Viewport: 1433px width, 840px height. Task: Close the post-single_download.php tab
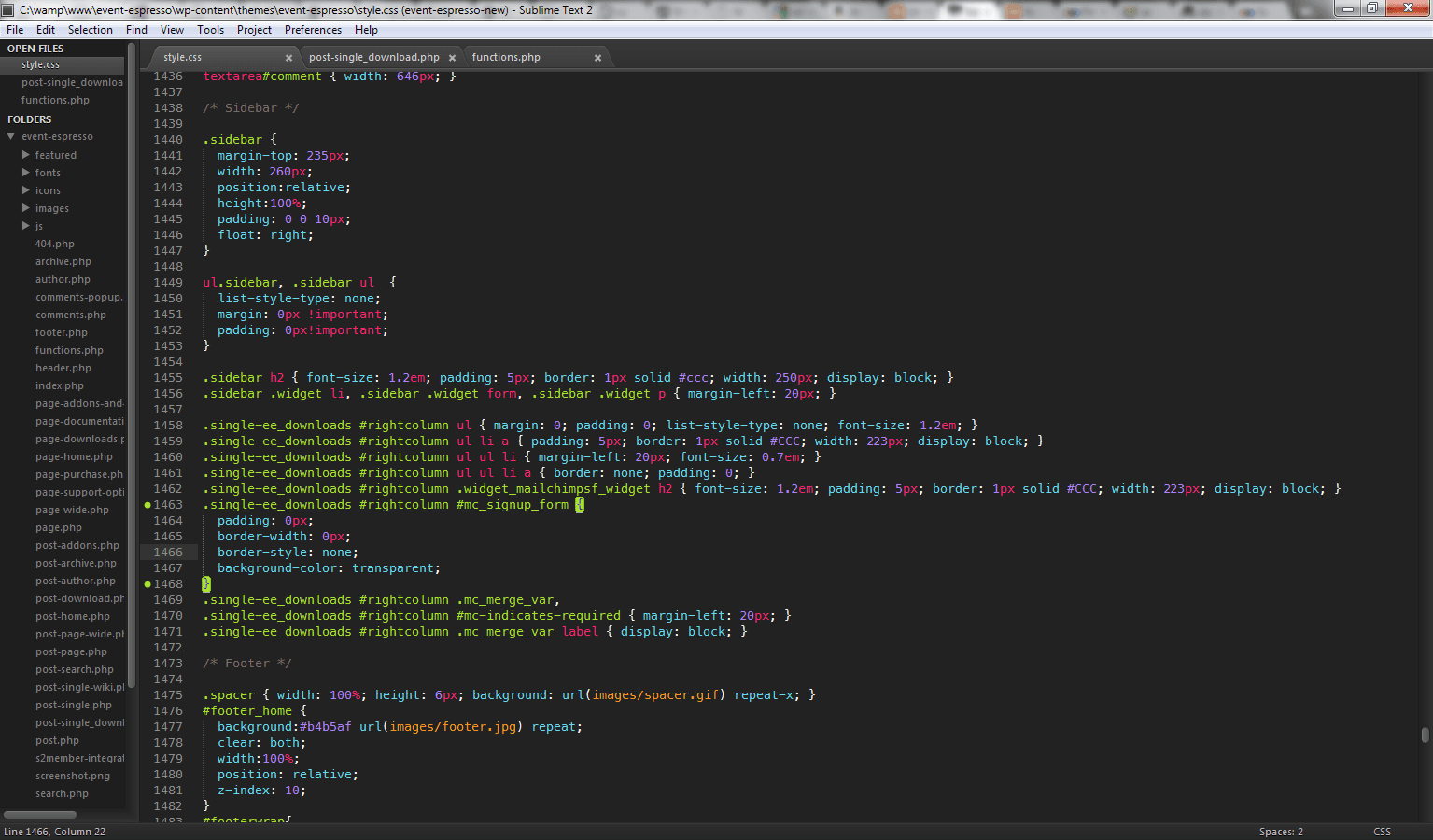[x=453, y=57]
